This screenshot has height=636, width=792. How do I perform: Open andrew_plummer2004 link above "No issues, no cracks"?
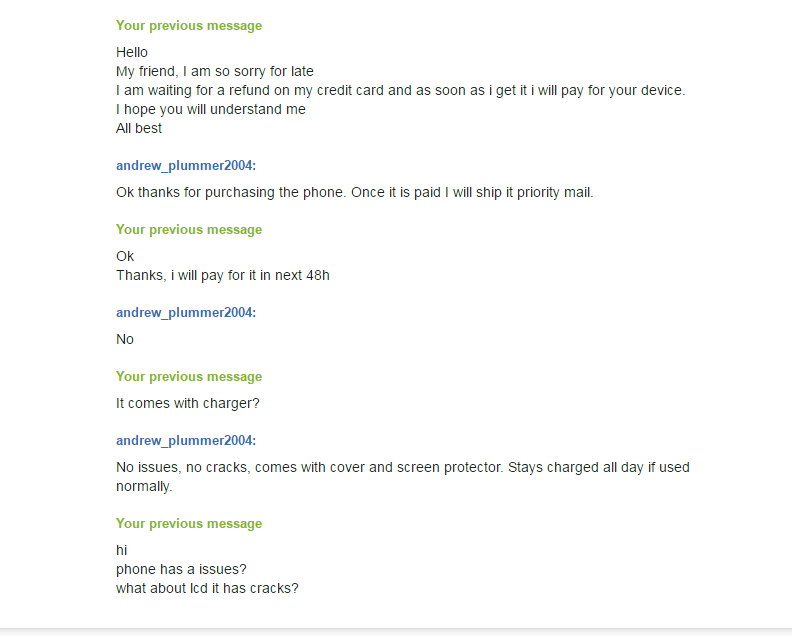tap(185, 440)
